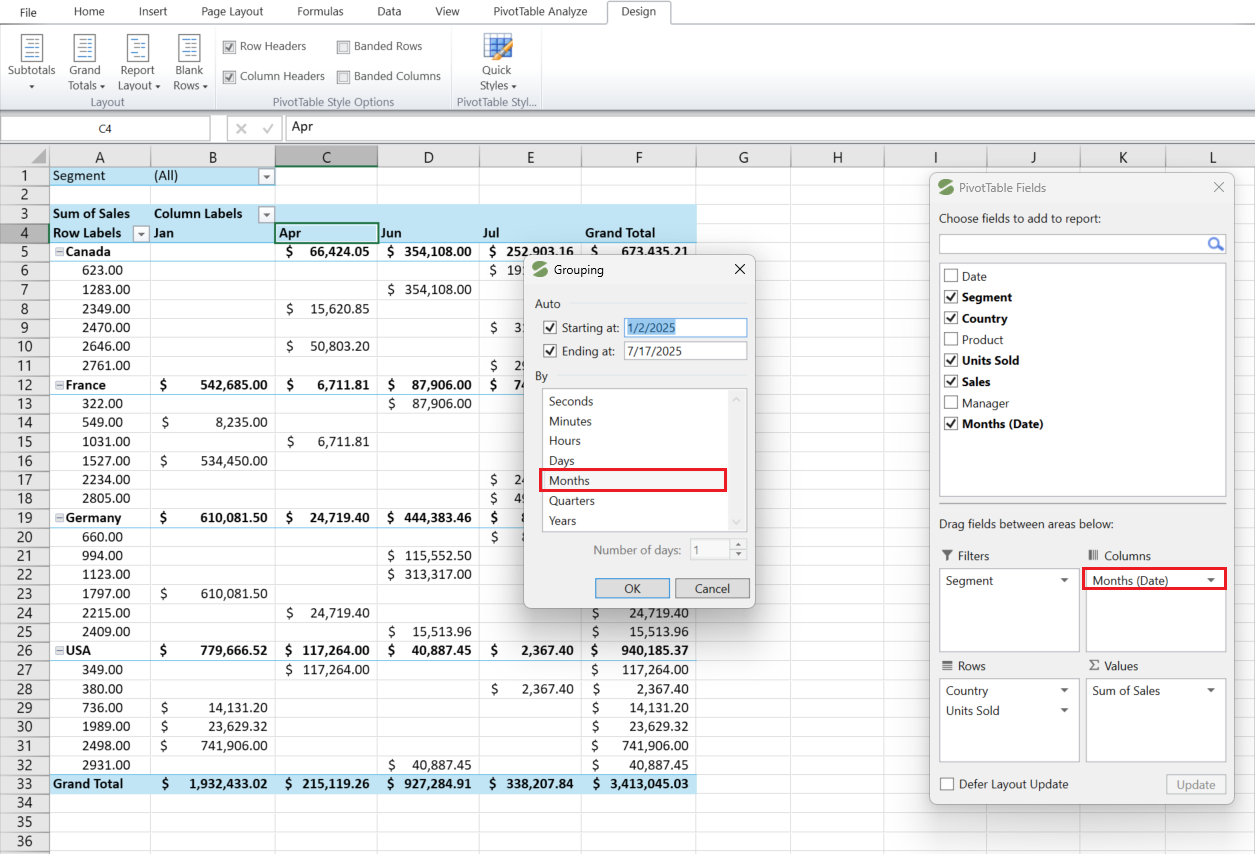Uncheck the Months (Date) field checkbox
The width and height of the screenshot is (1255, 854).
pos(951,424)
